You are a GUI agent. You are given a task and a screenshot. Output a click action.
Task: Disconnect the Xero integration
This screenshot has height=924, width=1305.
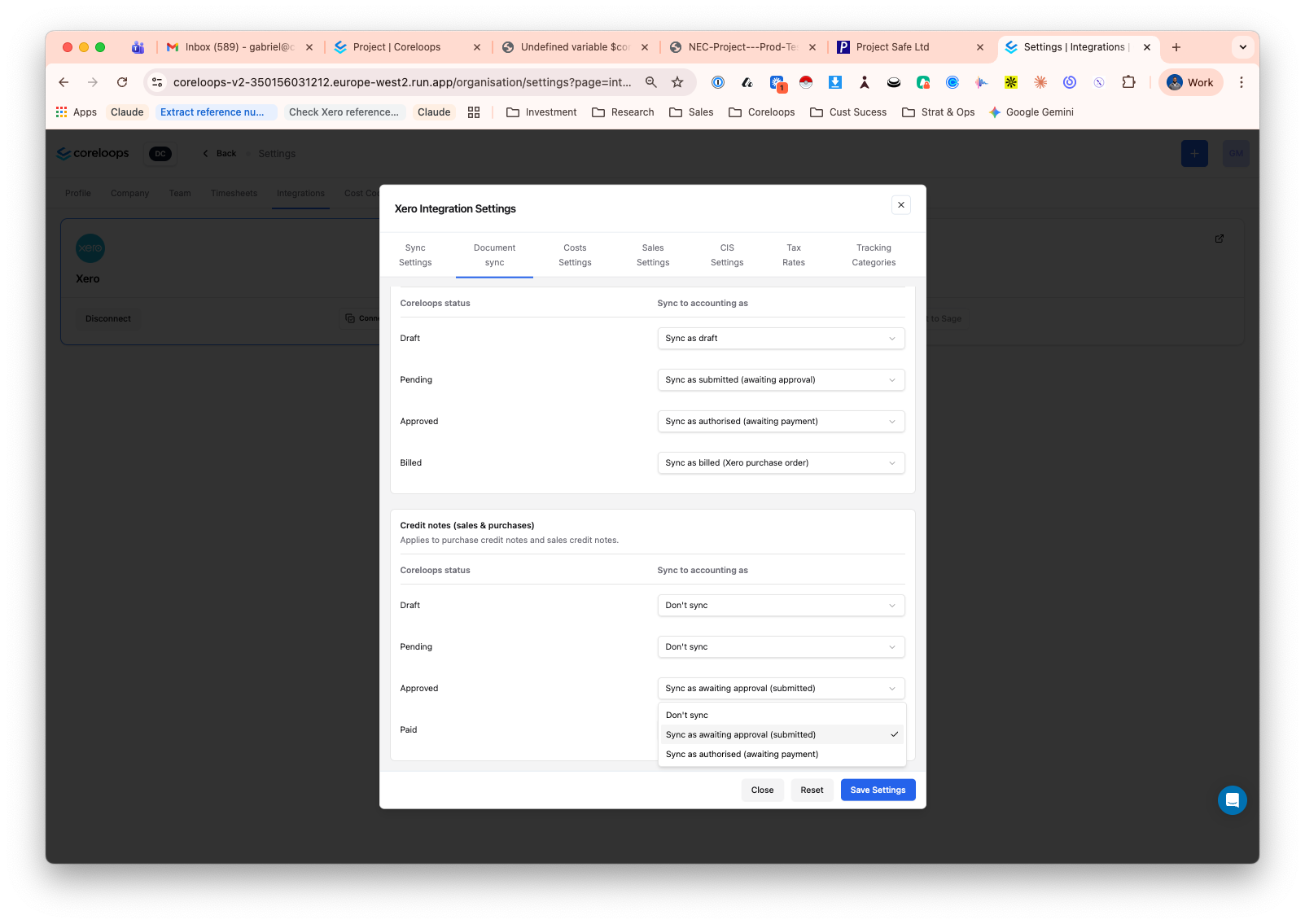pyautogui.click(x=108, y=319)
